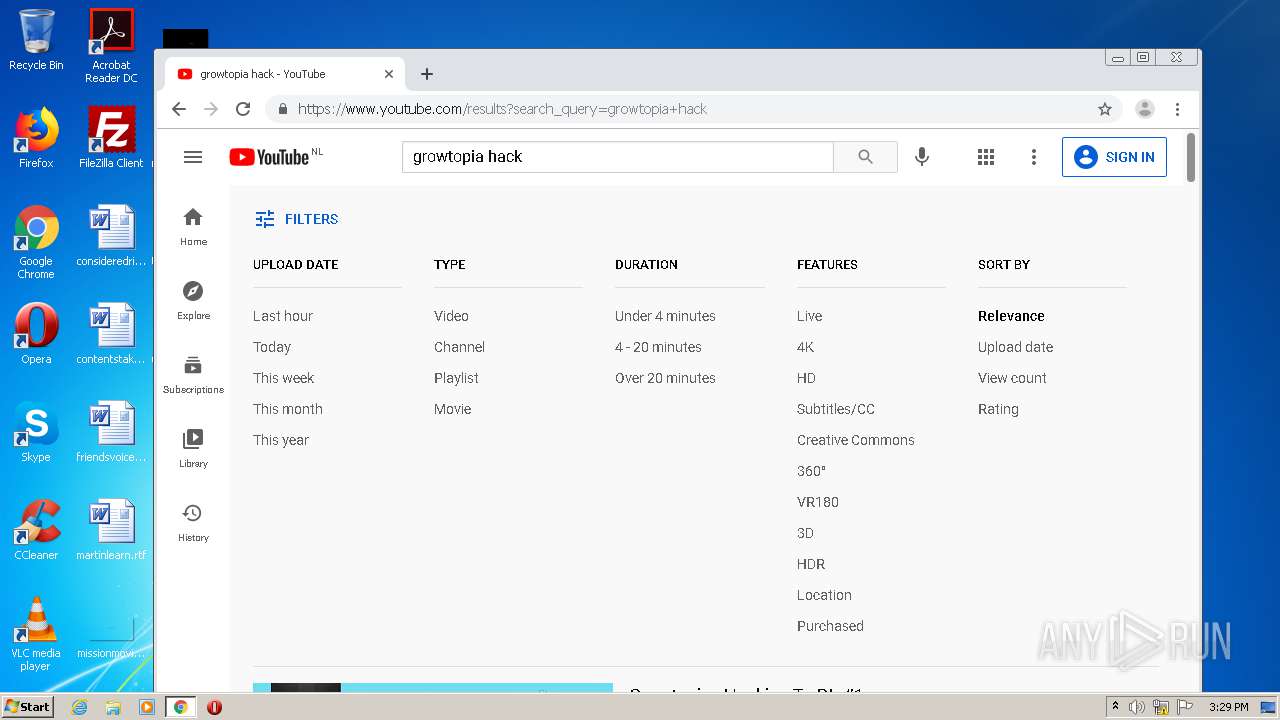
Task: Sort results by Relevance
Action: click(x=1011, y=316)
